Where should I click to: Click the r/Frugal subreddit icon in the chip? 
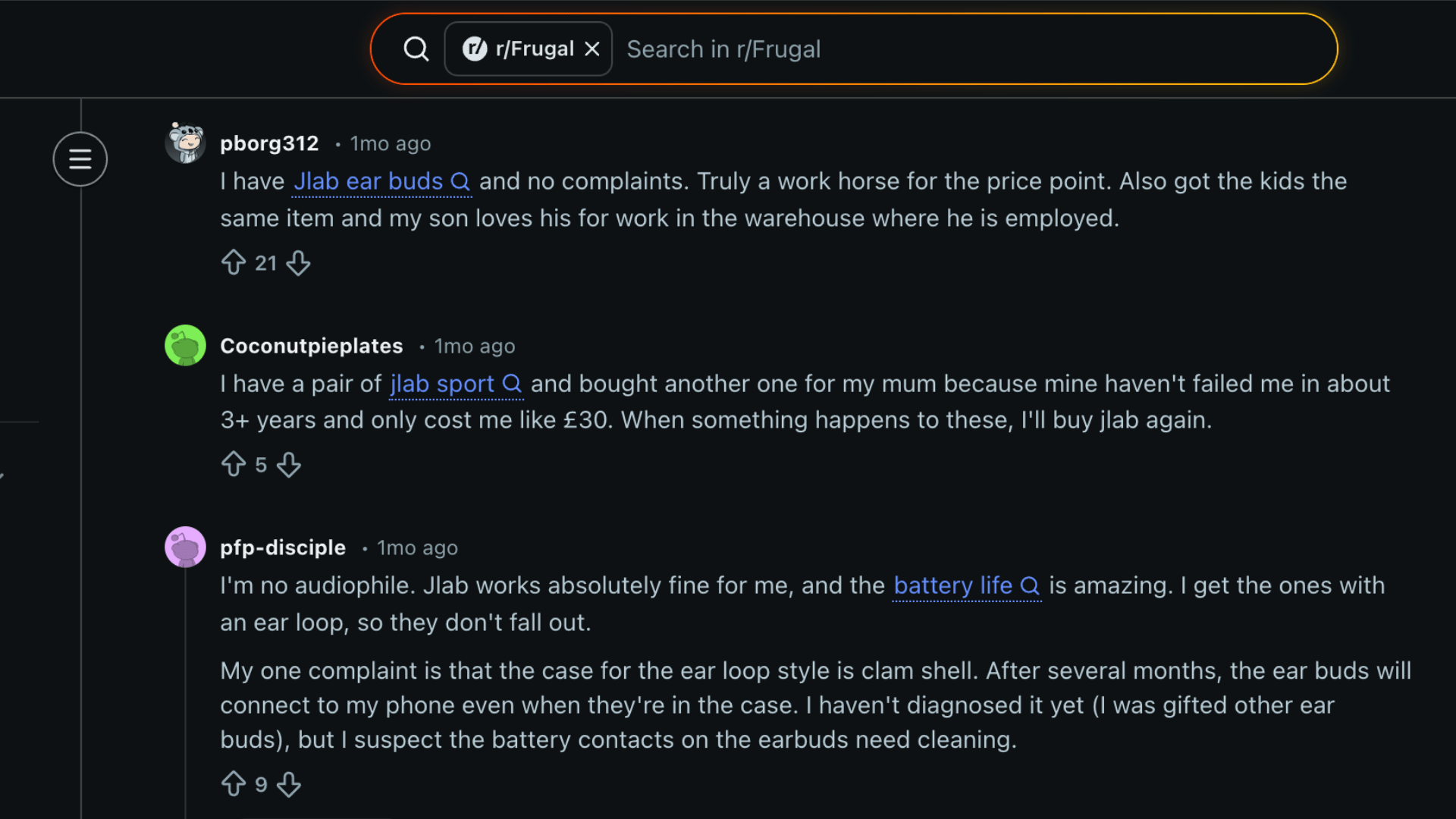coord(476,48)
